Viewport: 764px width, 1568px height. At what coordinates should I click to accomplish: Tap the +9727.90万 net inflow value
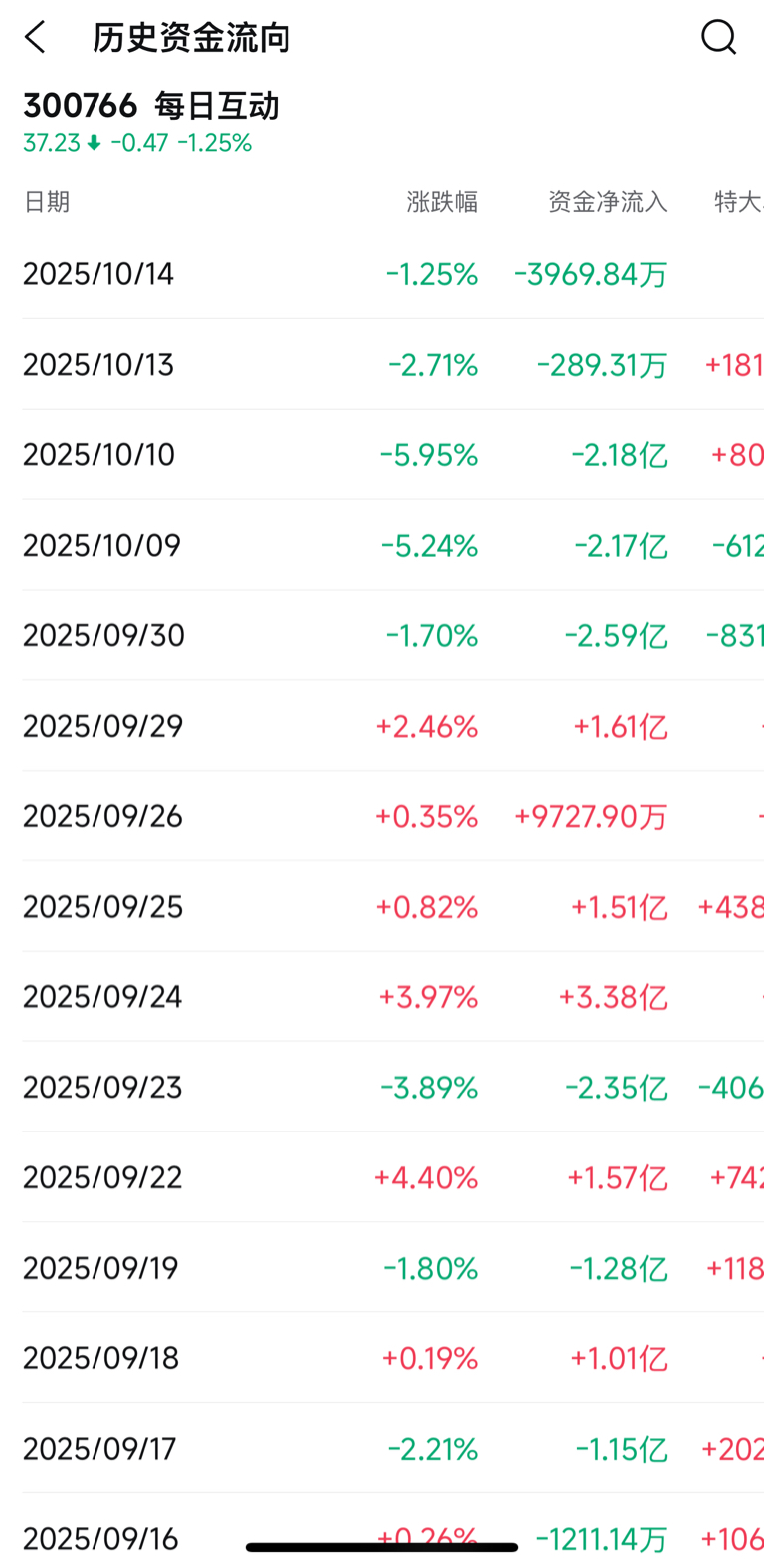pos(591,817)
